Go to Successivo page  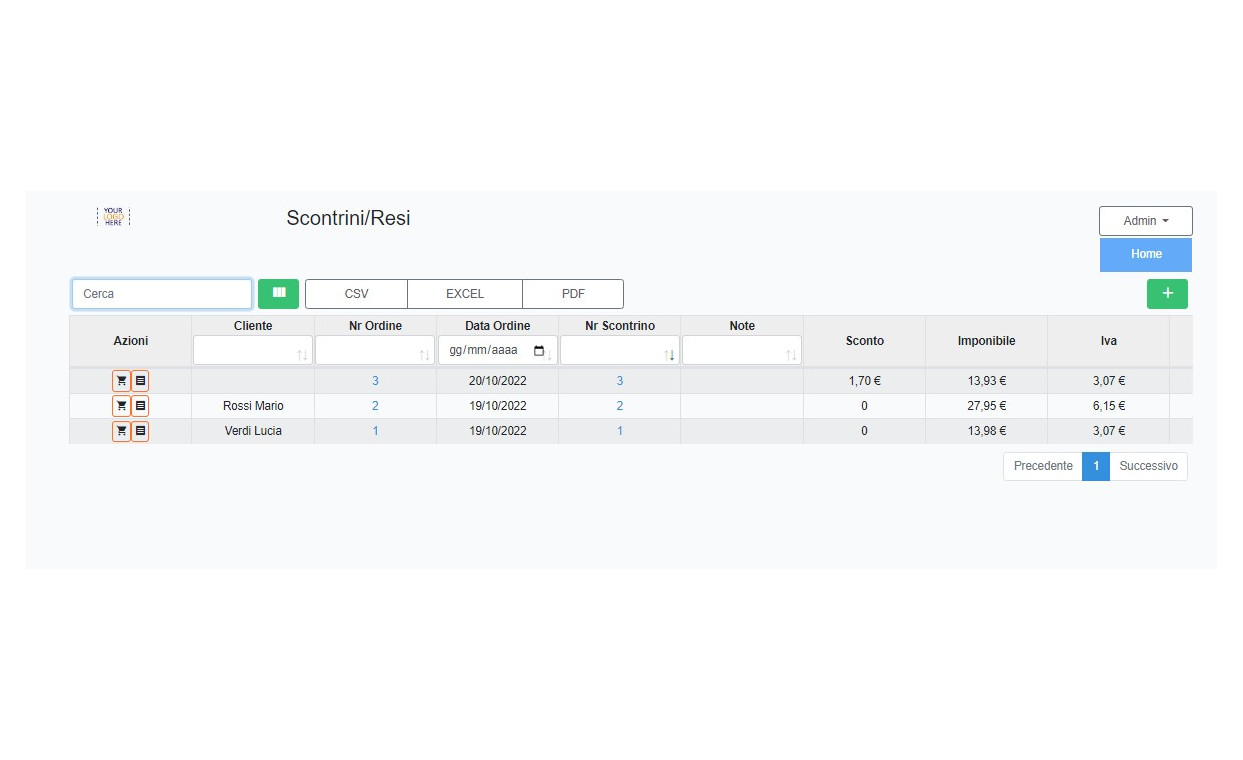[x=1148, y=466]
